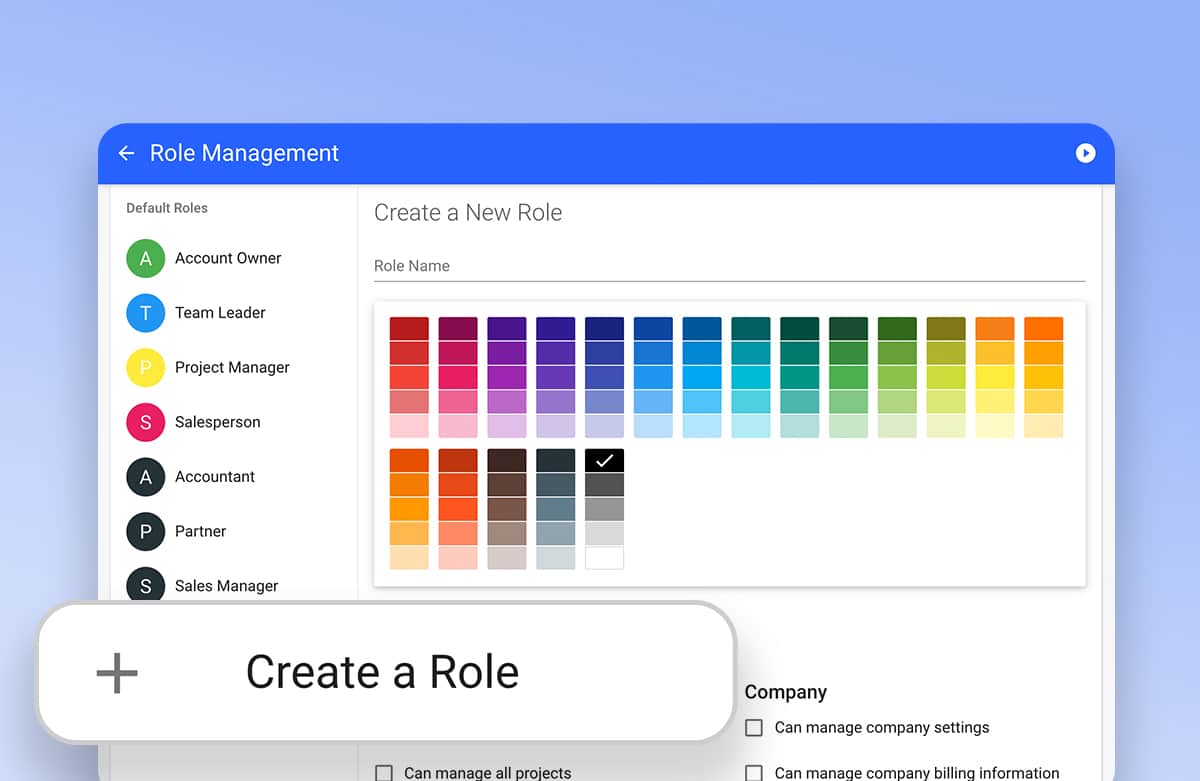The image size is (1200, 781).
Task: Toggle the Can manage all projects checkbox
Action: 384,773
